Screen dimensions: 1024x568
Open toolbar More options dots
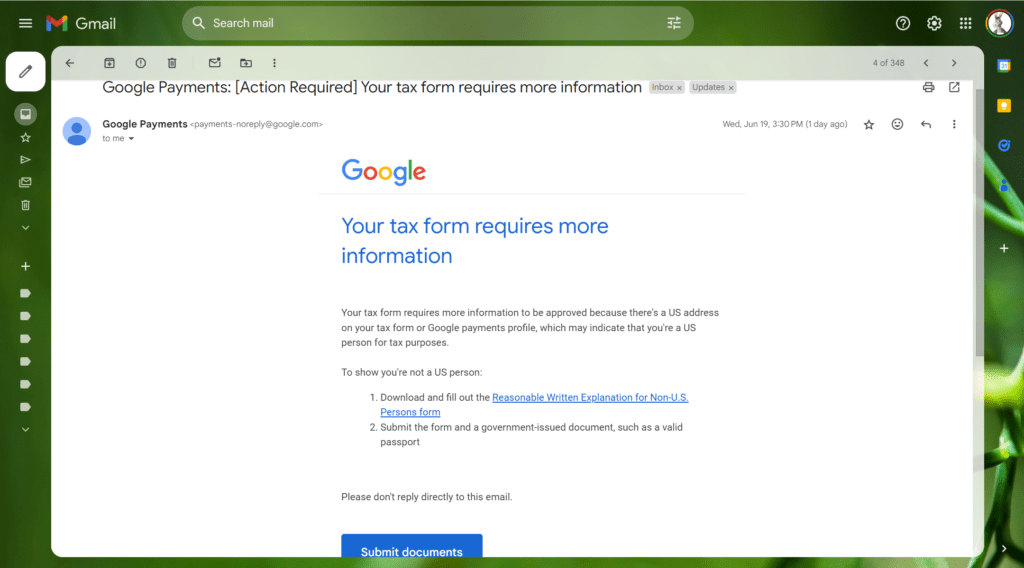coord(274,63)
